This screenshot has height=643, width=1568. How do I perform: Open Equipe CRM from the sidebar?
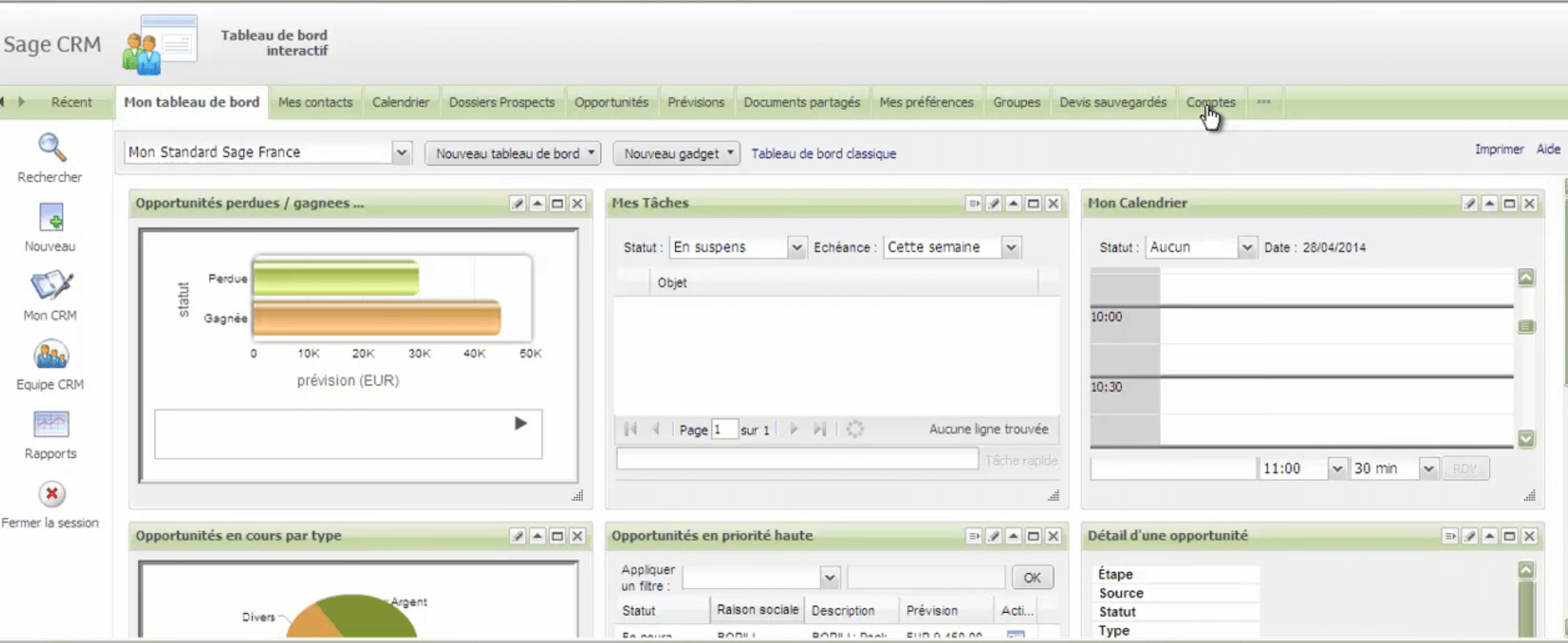point(51,356)
